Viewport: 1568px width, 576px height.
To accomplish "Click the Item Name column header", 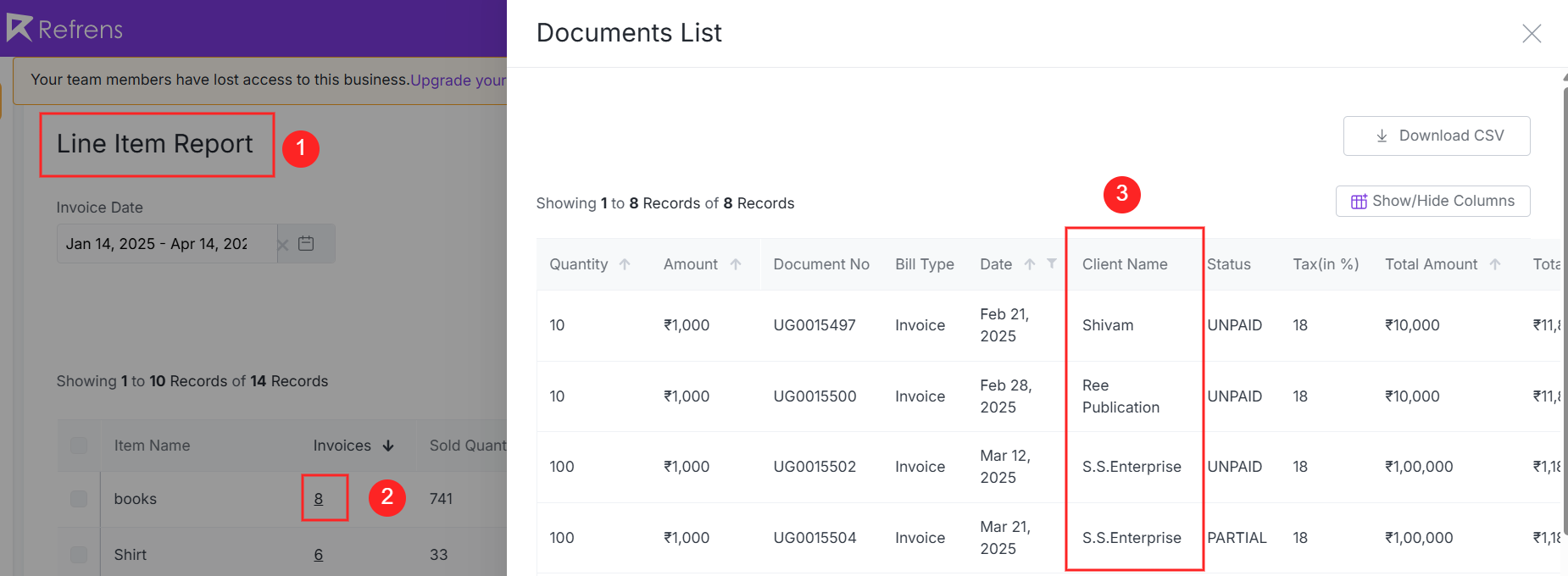I will (152, 446).
